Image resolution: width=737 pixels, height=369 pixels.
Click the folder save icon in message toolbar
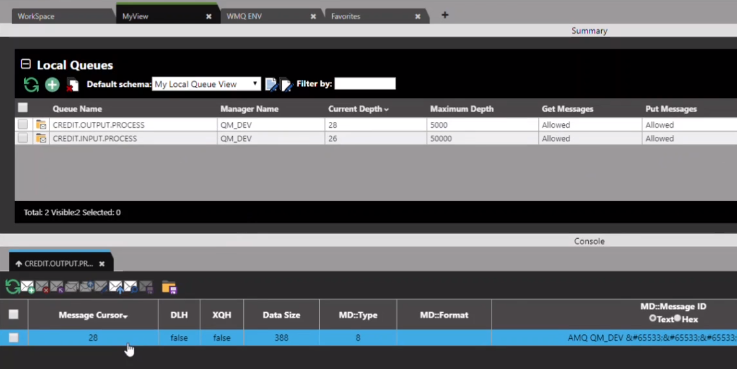point(169,287)
